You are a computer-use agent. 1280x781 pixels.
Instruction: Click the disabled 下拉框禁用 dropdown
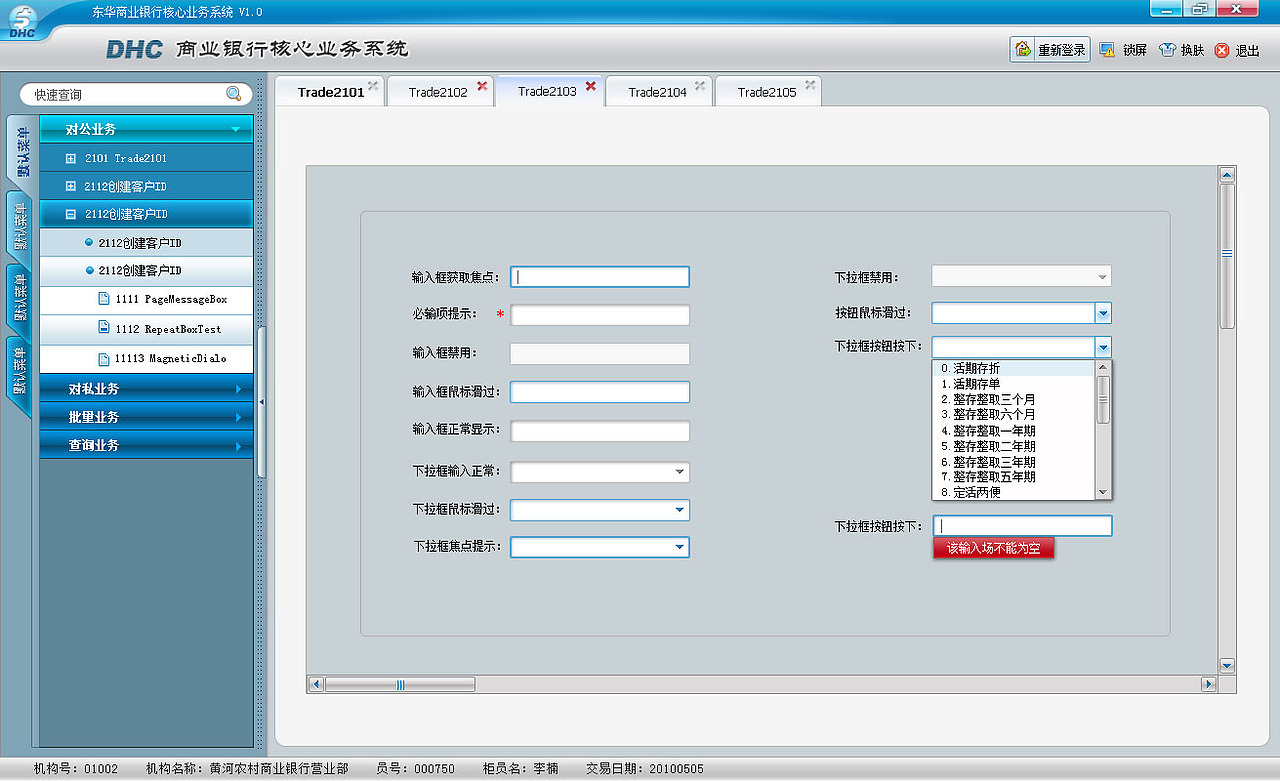tap(1021, 276)
